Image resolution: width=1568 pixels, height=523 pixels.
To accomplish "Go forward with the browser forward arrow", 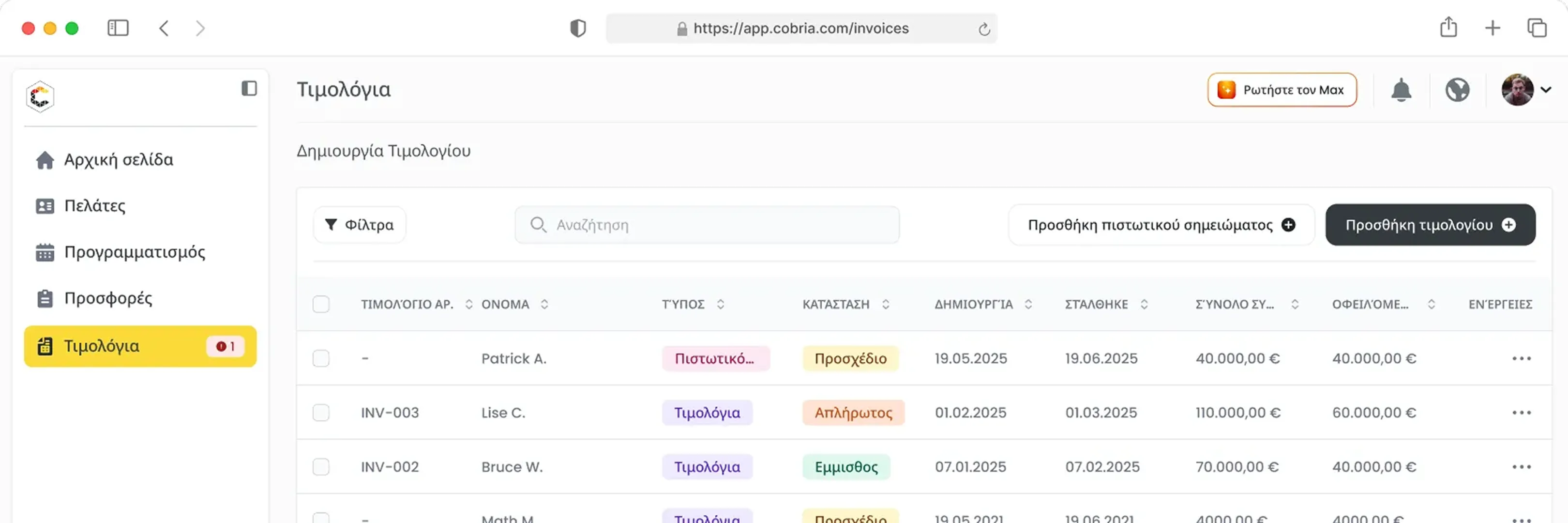I will (x=200, y=28).
